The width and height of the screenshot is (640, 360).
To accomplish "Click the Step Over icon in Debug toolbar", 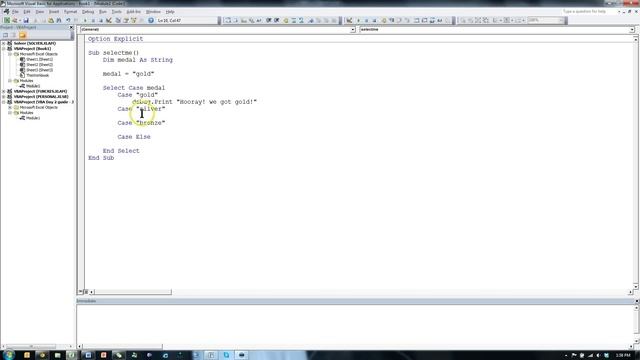I will coord(400,20).
